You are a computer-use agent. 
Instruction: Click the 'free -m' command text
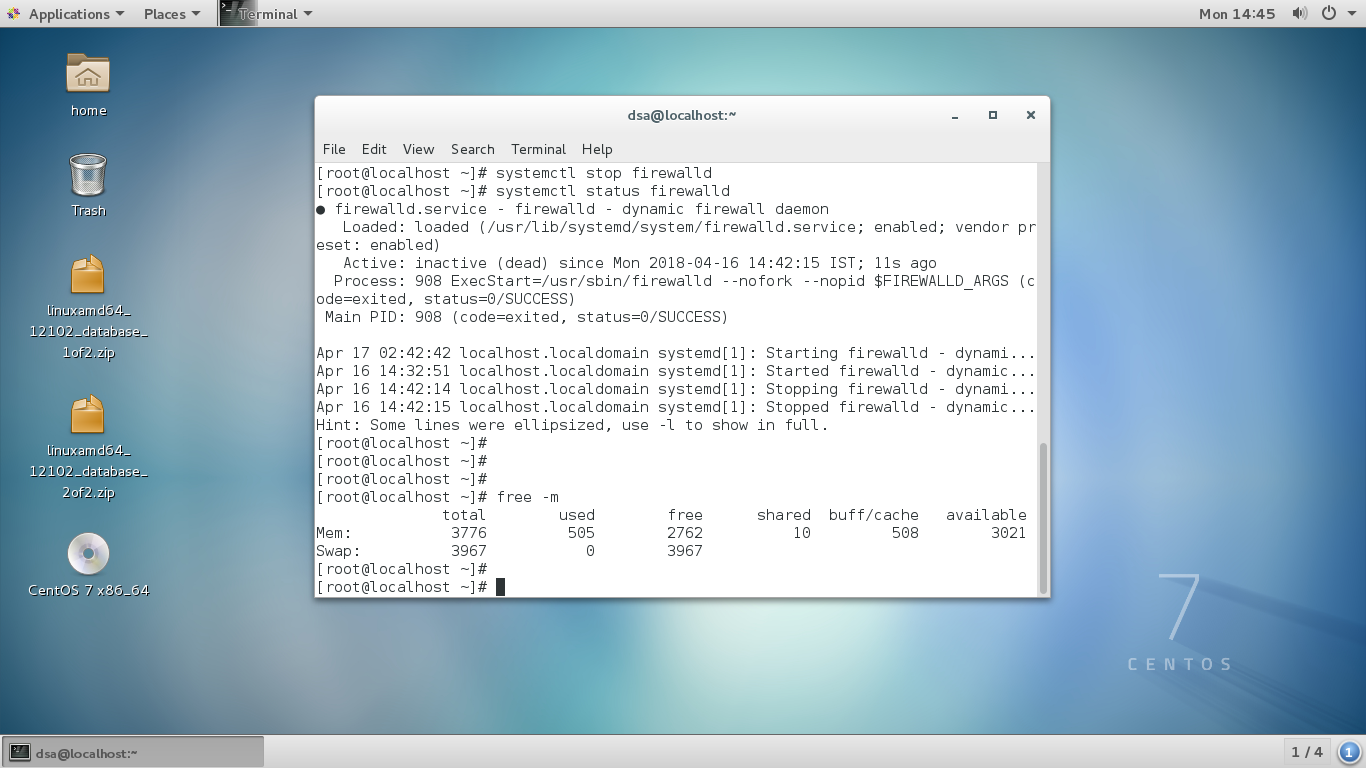coord(527,497)
